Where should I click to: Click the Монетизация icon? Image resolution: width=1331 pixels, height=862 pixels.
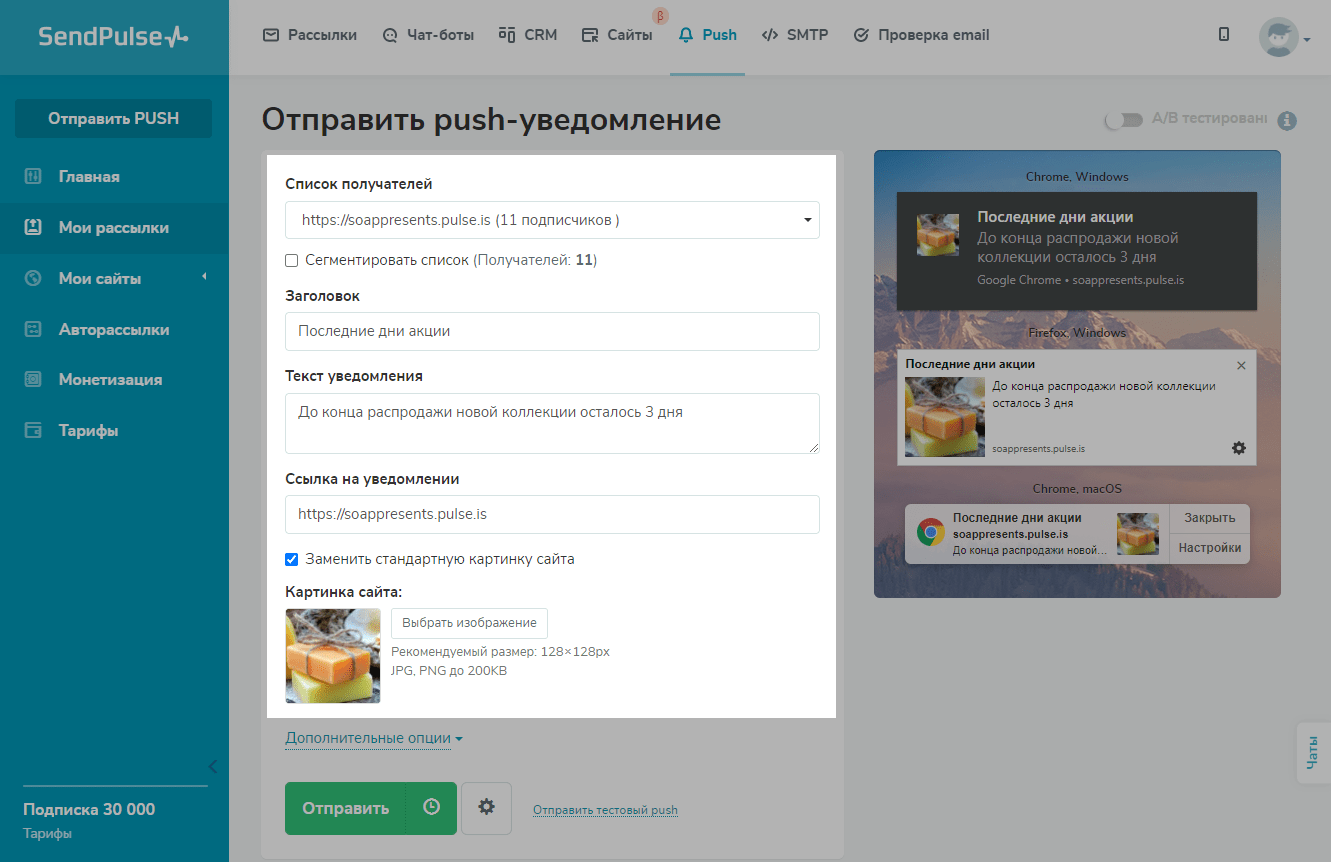33,380
